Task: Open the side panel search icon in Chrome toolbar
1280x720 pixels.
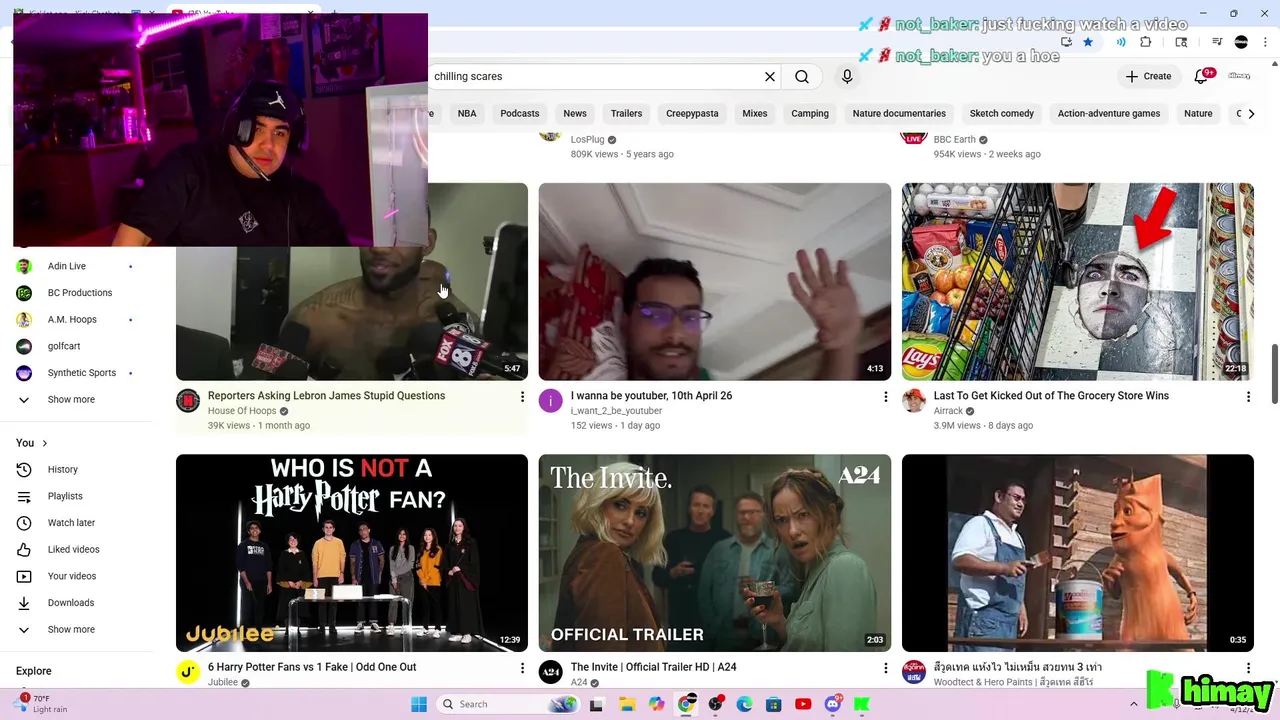Action: tap(1181, 42)
